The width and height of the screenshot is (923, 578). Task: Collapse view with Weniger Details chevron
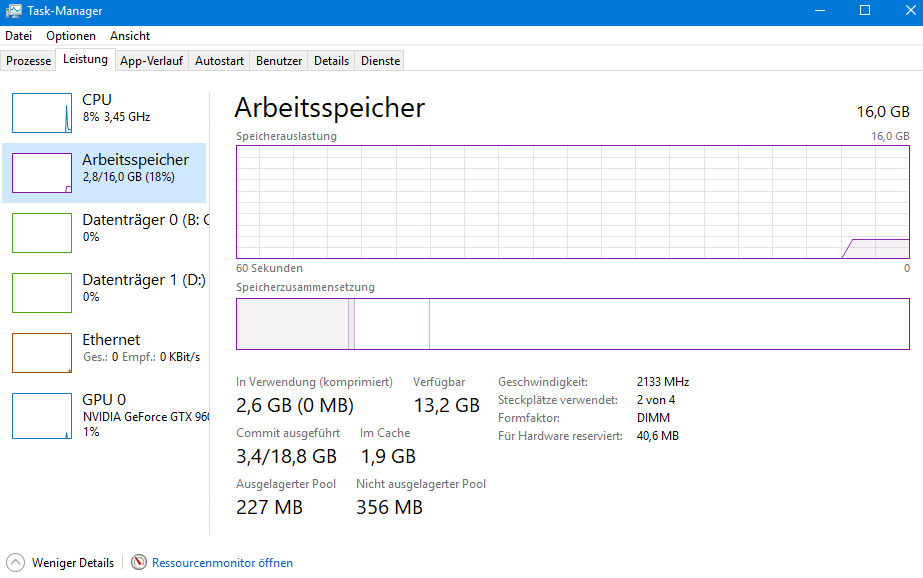pyautogui.click(x=16, y=563)
